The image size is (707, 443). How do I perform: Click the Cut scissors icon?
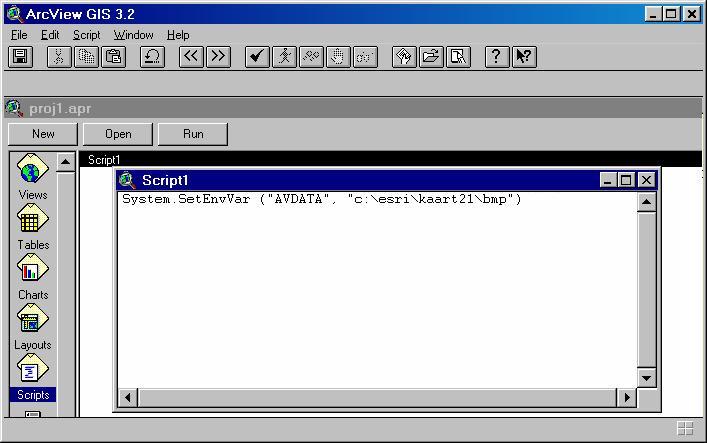(60, 57)
